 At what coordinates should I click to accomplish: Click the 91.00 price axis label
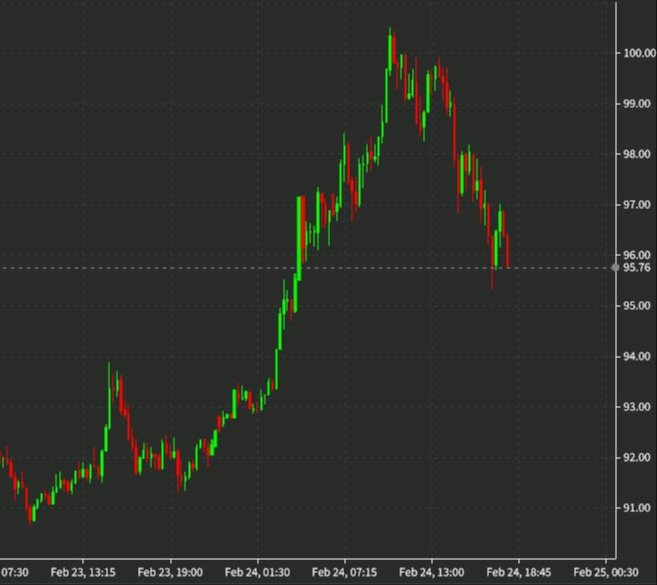636,509
